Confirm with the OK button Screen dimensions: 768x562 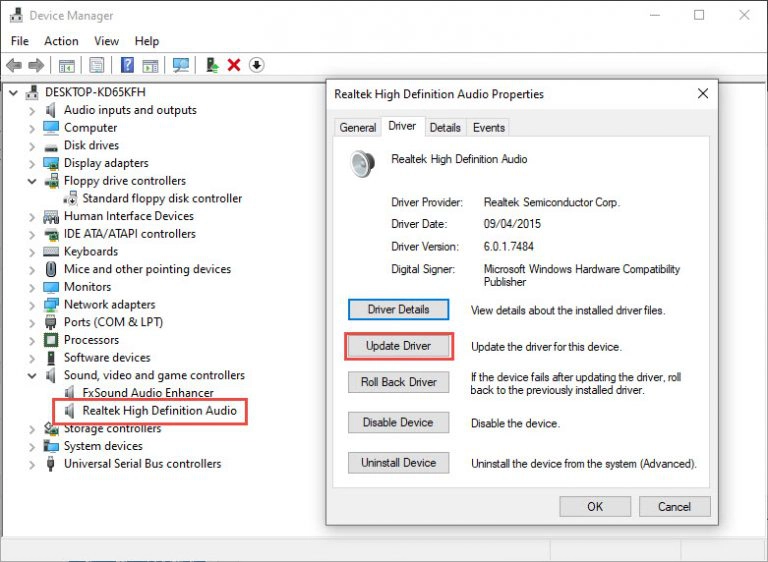click(595, 507)
